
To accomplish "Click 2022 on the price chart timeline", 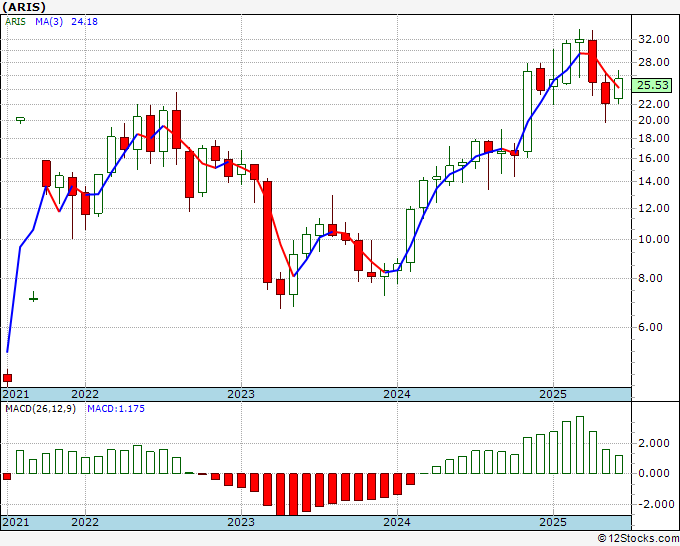I will pyautogui.click(x=85, y=394).
